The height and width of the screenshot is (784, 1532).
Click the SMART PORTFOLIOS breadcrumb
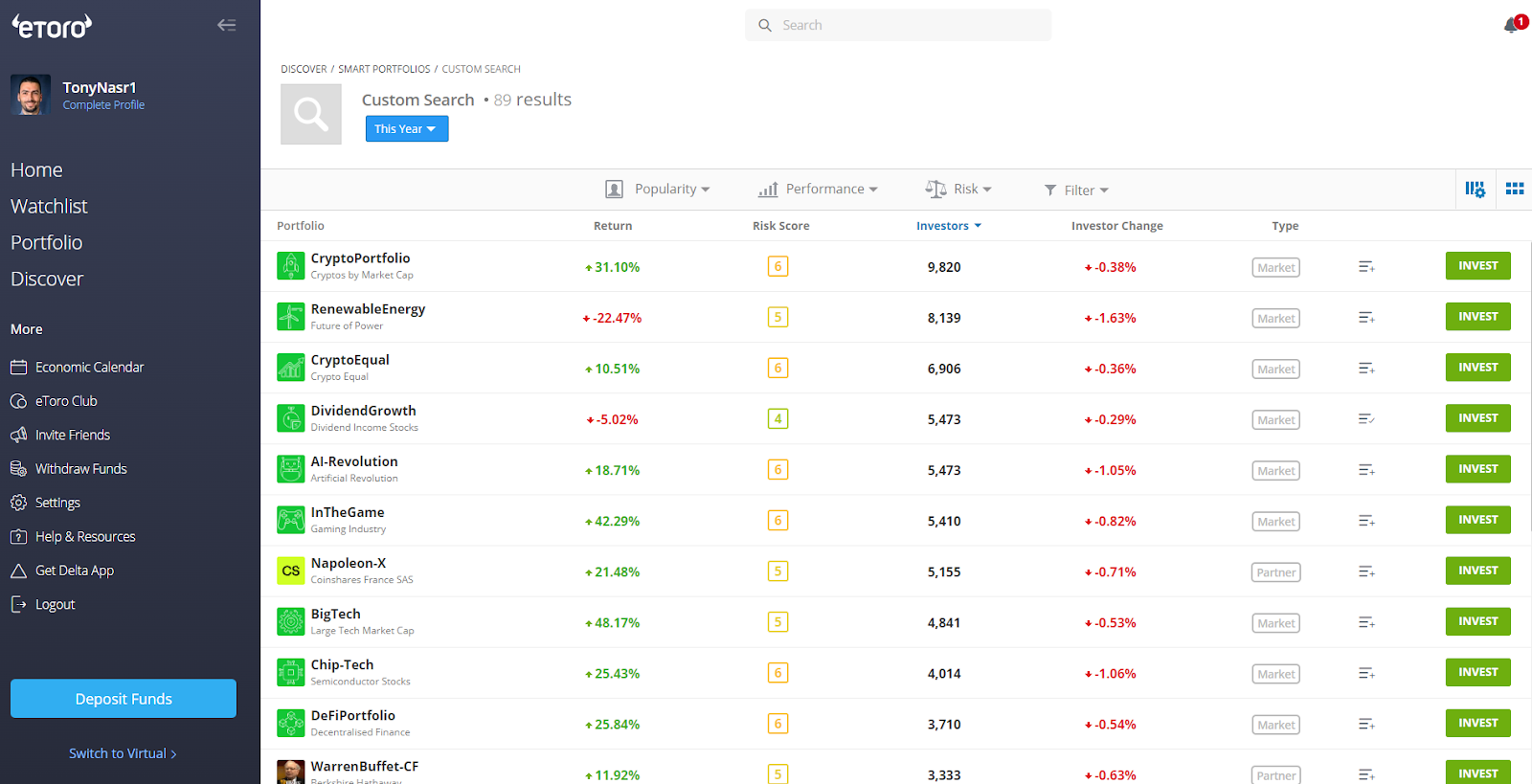384,69
